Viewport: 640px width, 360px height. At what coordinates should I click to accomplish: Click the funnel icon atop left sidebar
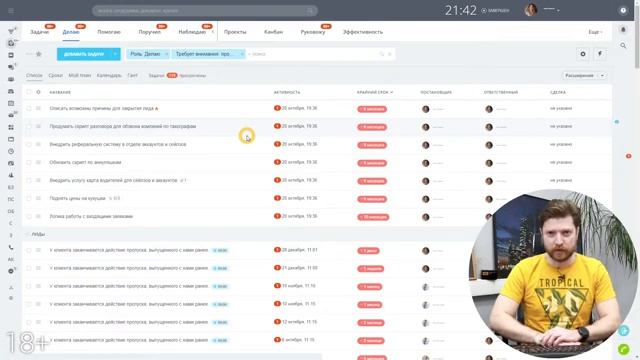11,31
